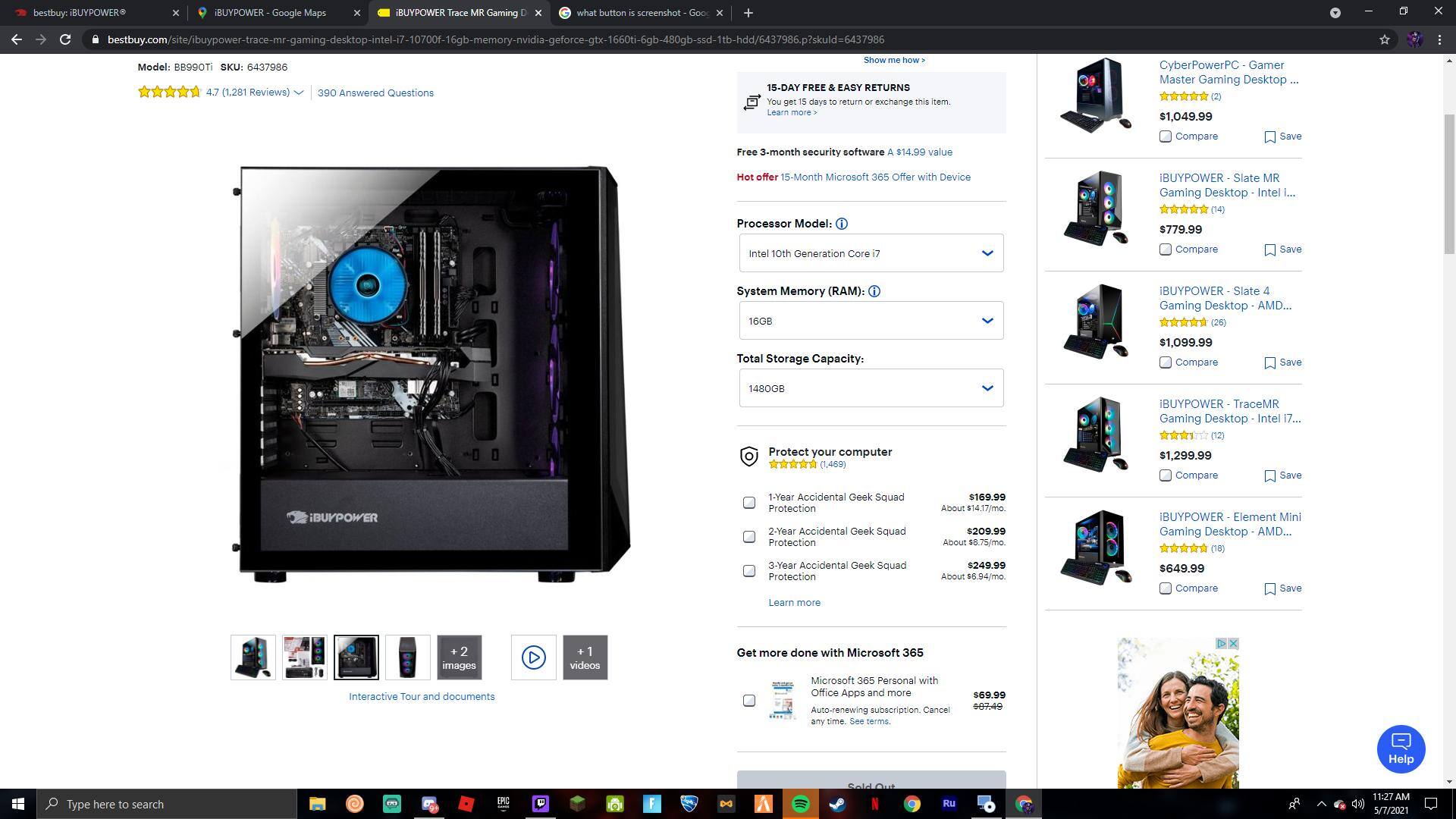Open the Processor Model info tooltip icon
The image size is (1456, 819).
pyautogui.click(x=842, y=224)
